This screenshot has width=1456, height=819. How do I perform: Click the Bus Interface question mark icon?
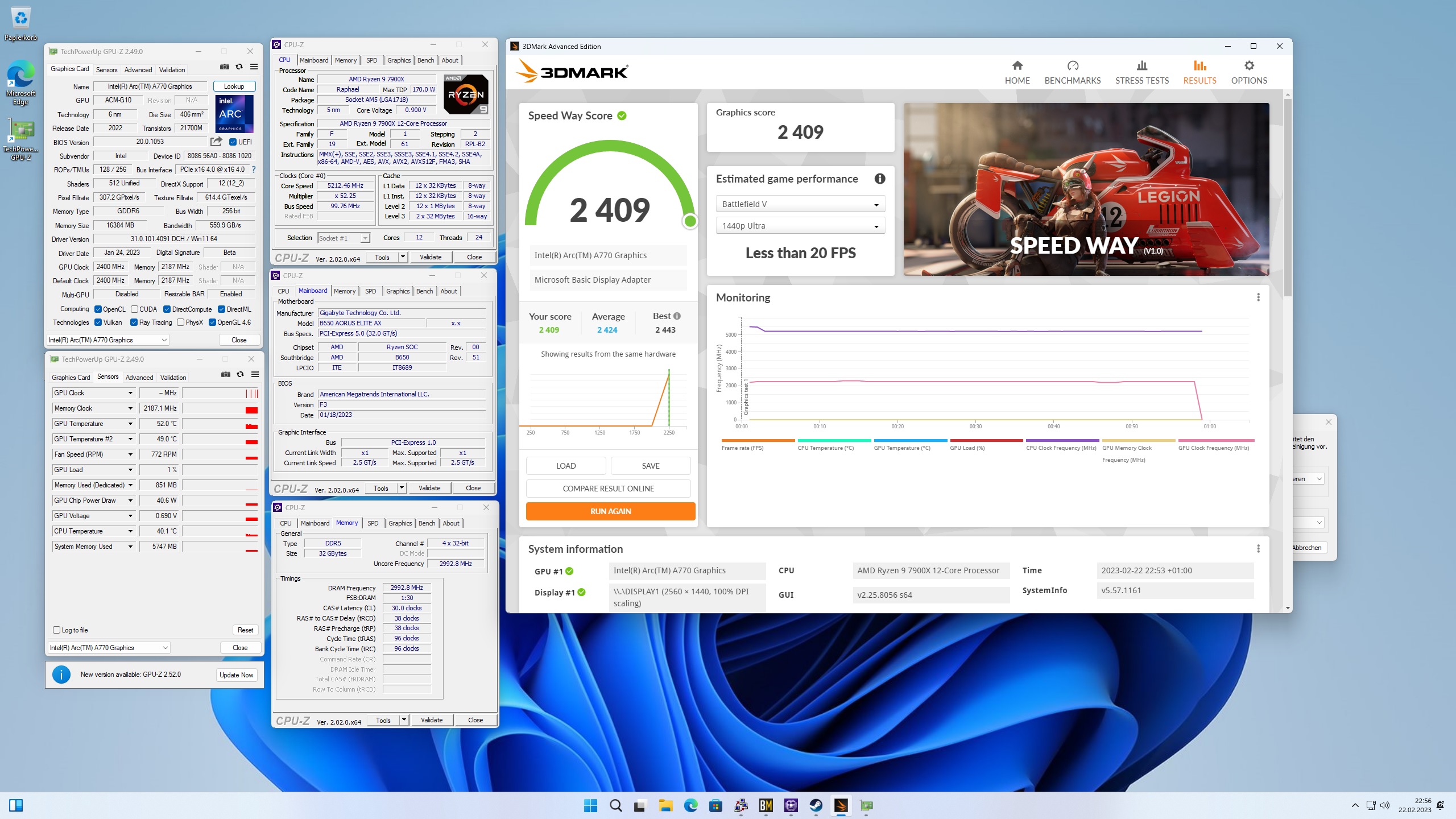(x=254, y=169)
